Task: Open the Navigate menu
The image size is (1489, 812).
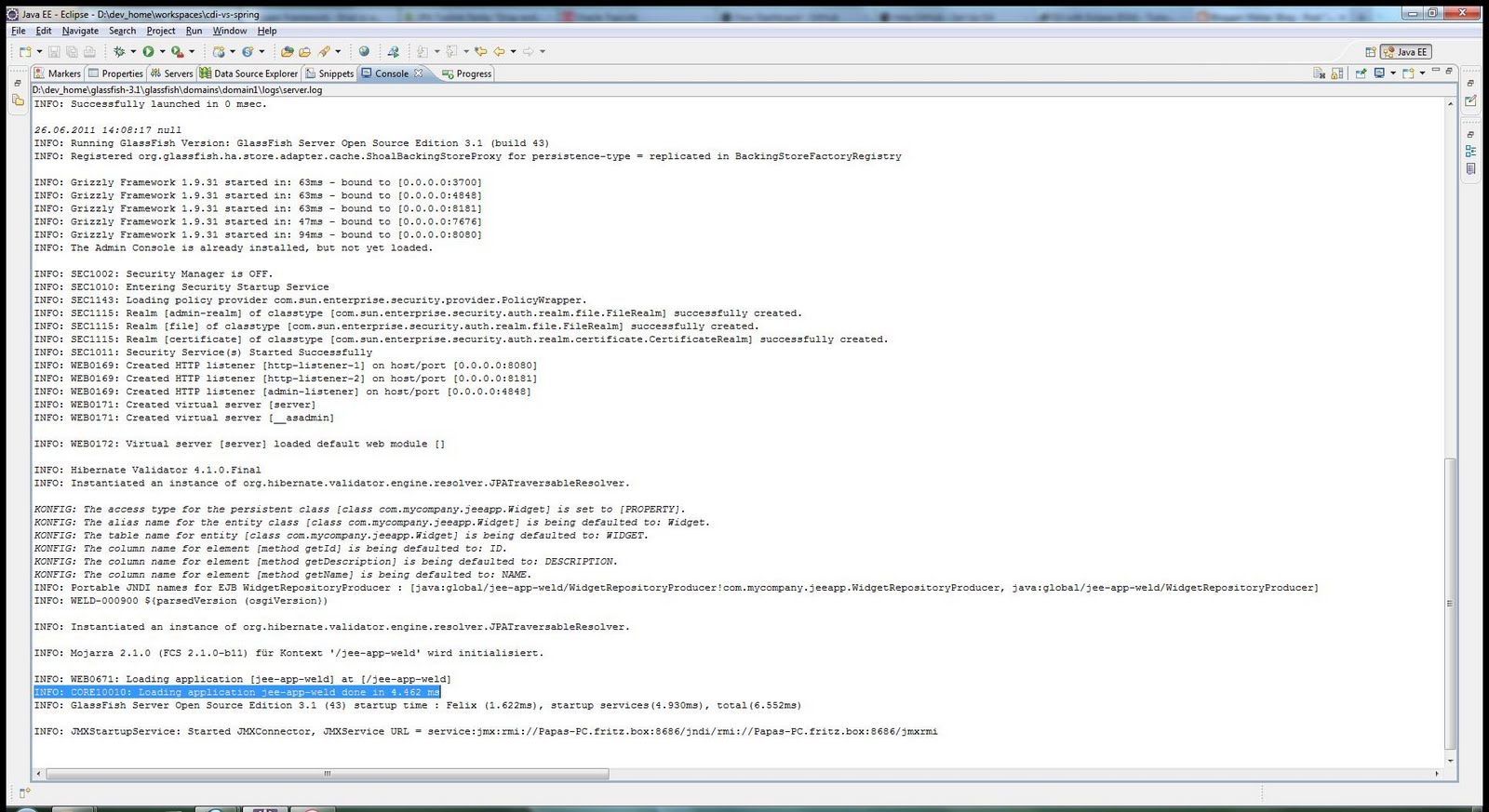Action: [x=80, y=31]
